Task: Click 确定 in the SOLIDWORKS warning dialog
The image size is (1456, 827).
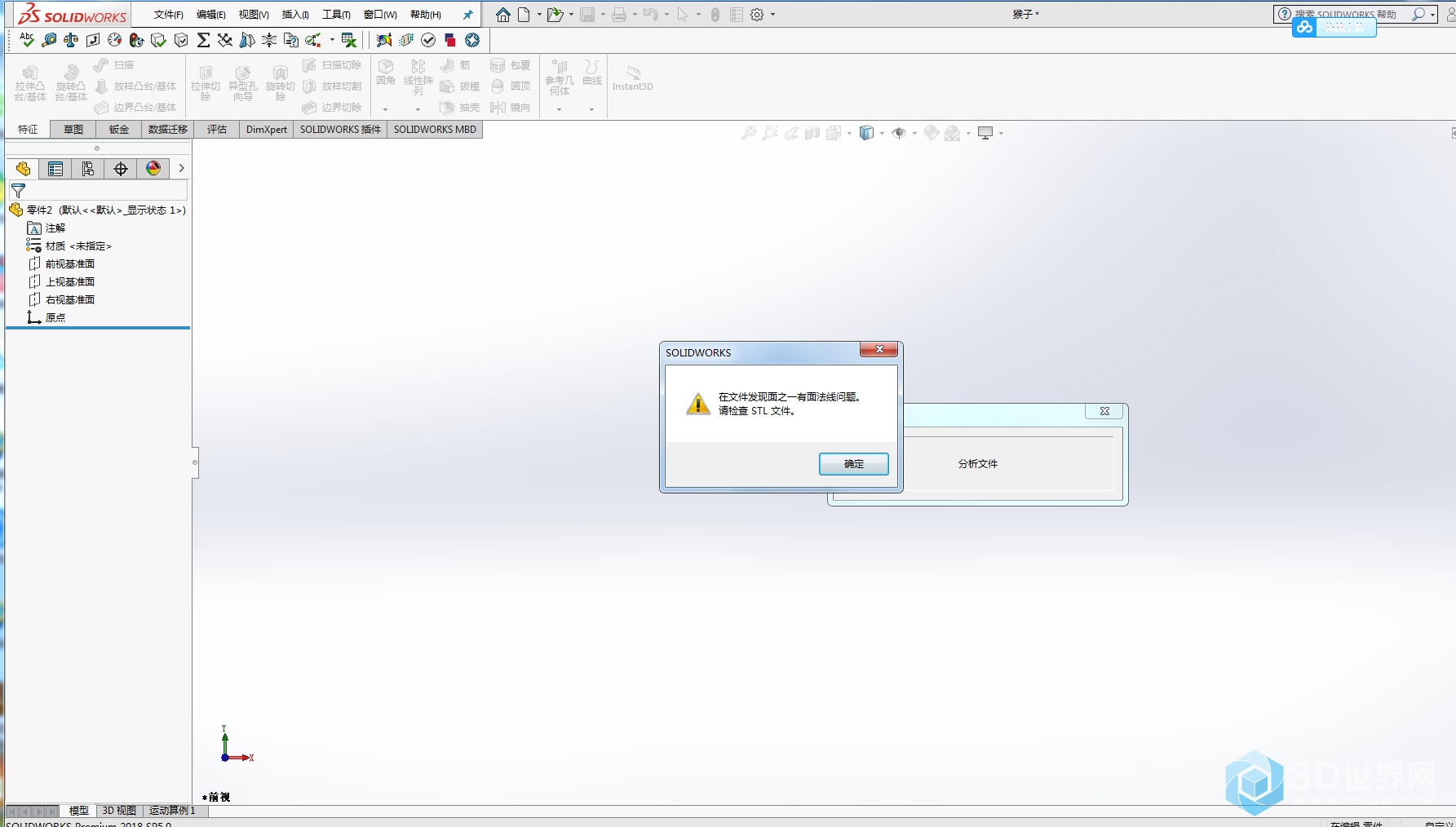Action: (x=854, y=464)
